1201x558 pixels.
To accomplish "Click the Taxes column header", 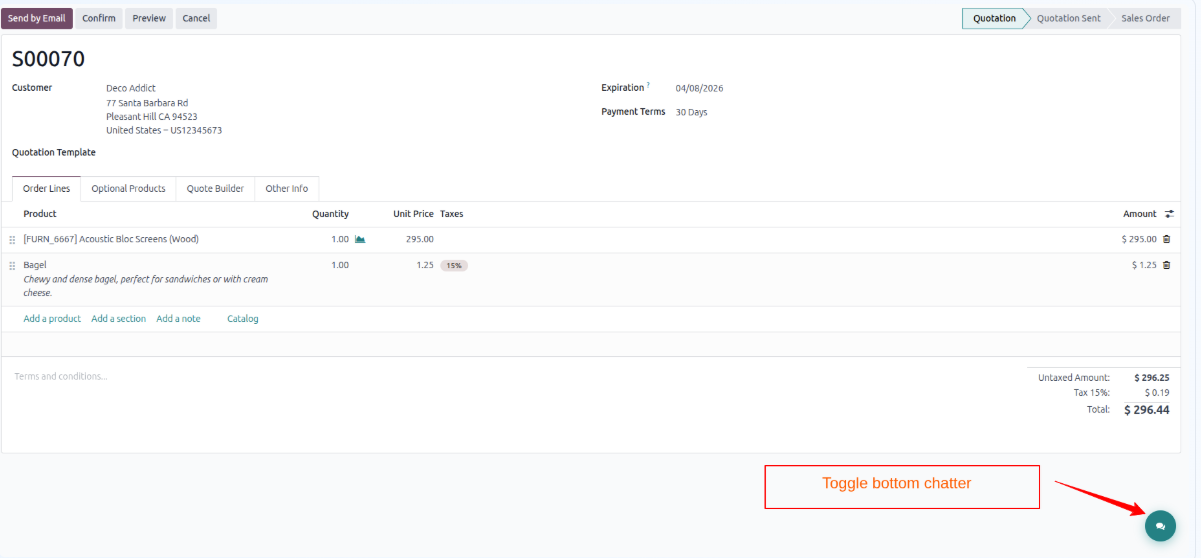I will tap(452, 214).
